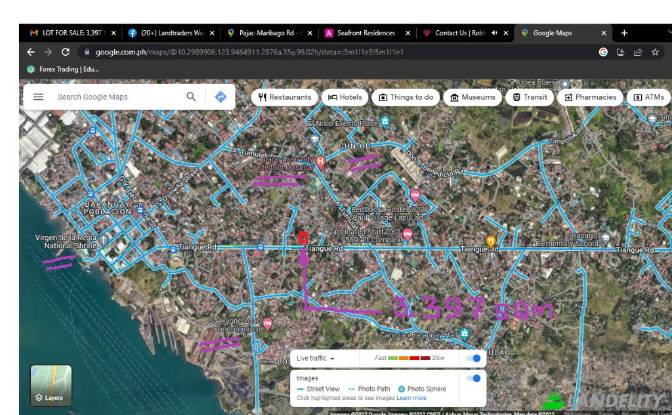Click the search magnifier icon
This screenshot has width=672, height=415.
[191, 97]
